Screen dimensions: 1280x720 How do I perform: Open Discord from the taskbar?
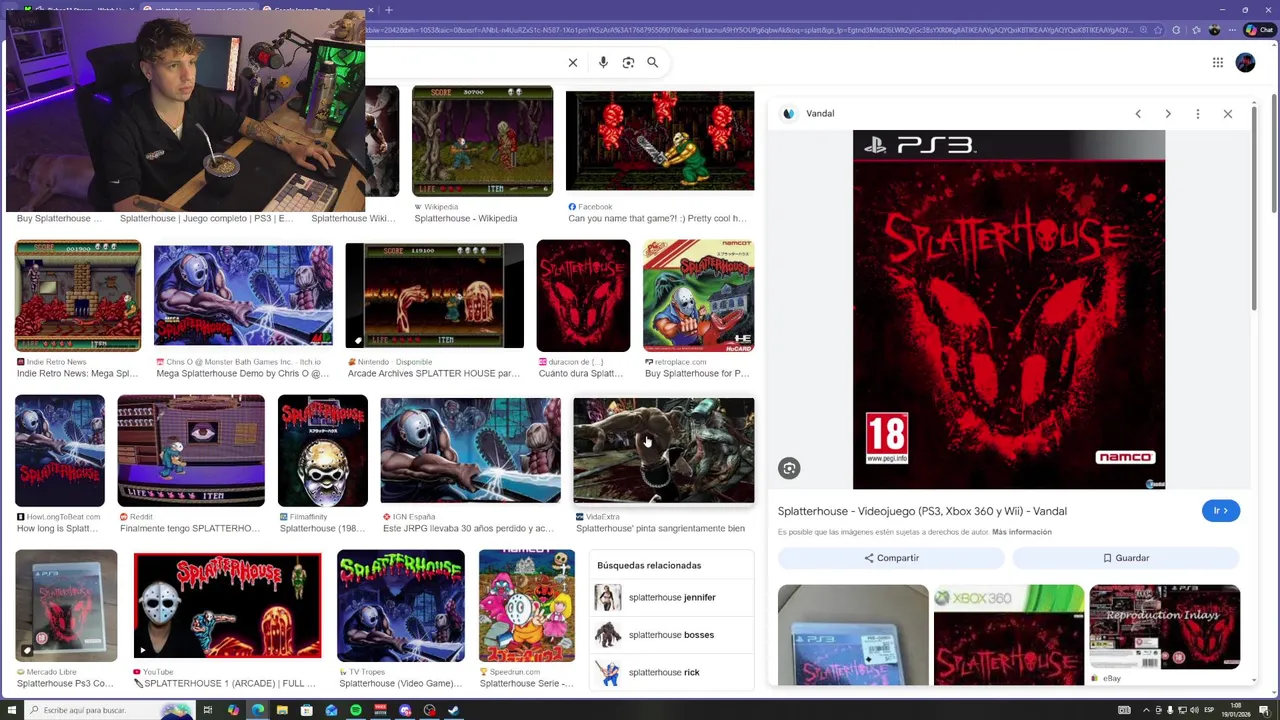click(x=405, y=710)
